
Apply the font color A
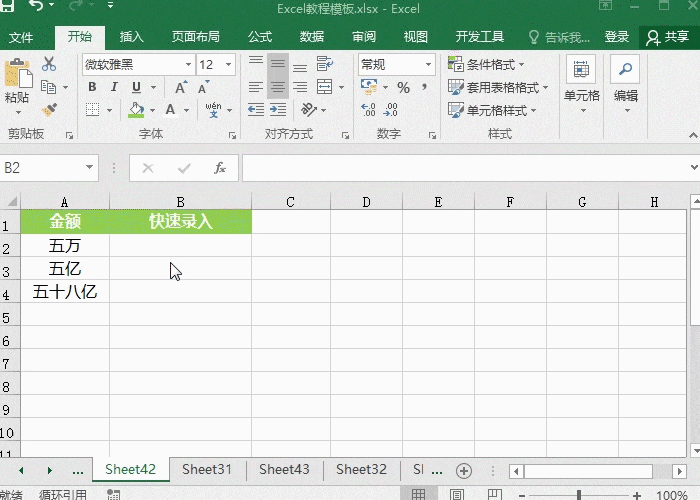click(x=171, y=110)
